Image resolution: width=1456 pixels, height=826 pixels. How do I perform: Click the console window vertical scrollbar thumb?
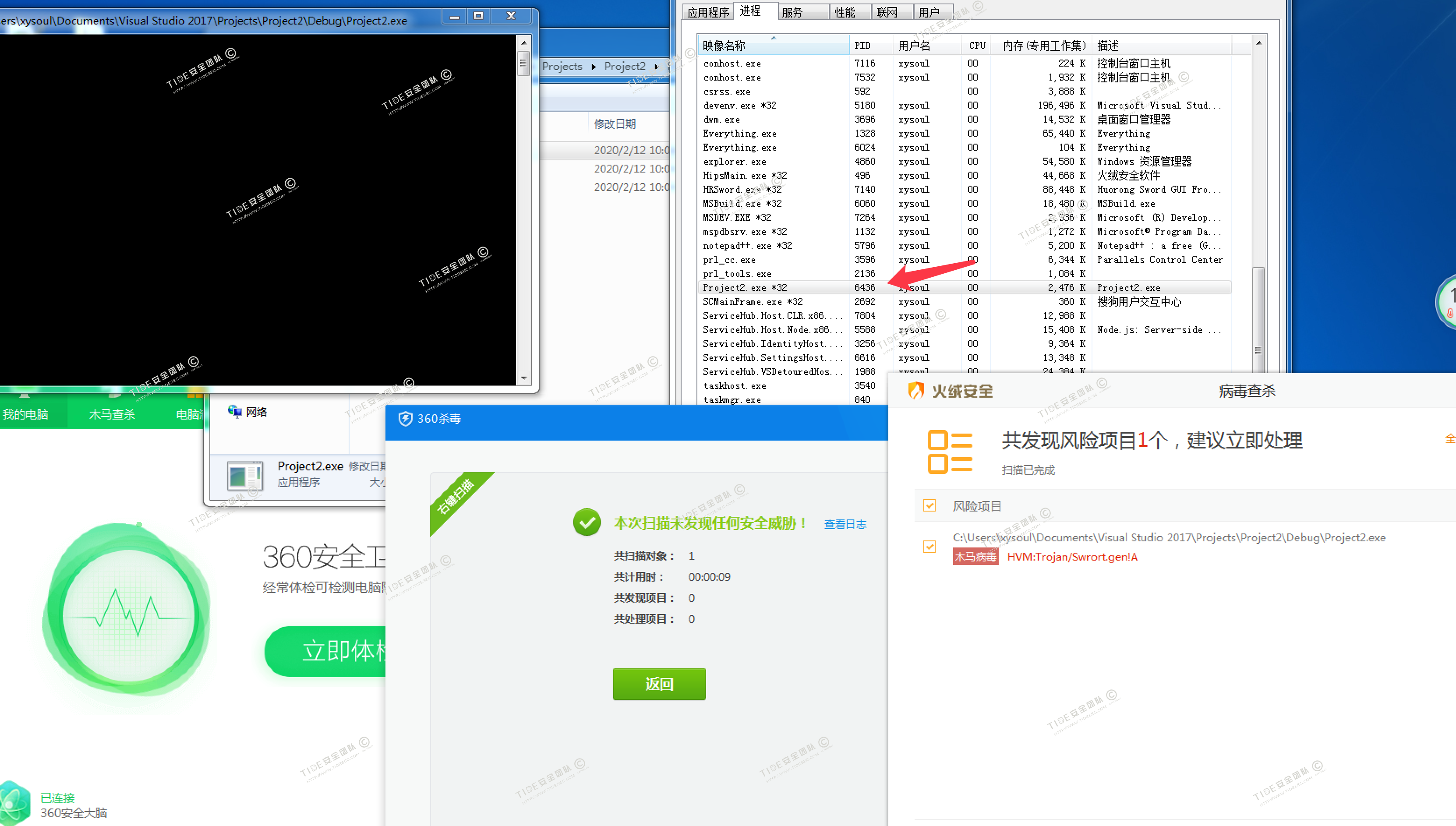click(x=523, y=63)
